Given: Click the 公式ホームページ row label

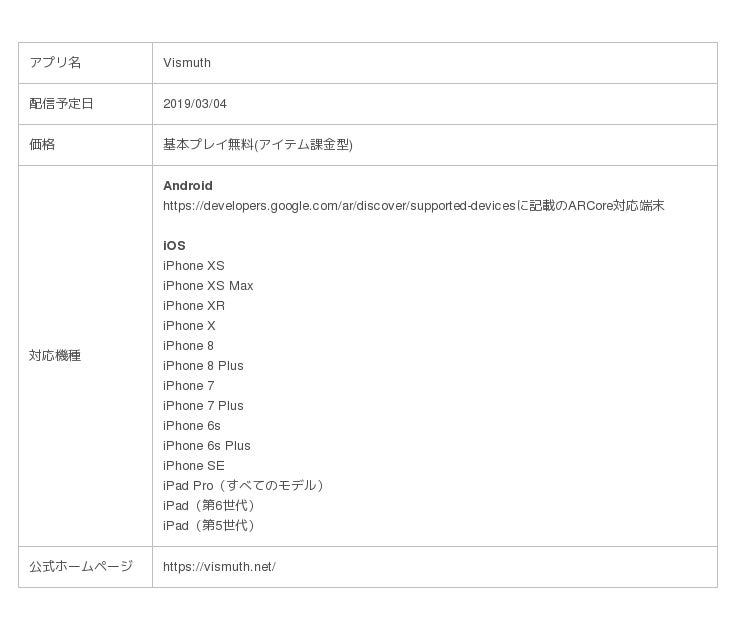Looking at the screenshot, I should click(81, 567).
